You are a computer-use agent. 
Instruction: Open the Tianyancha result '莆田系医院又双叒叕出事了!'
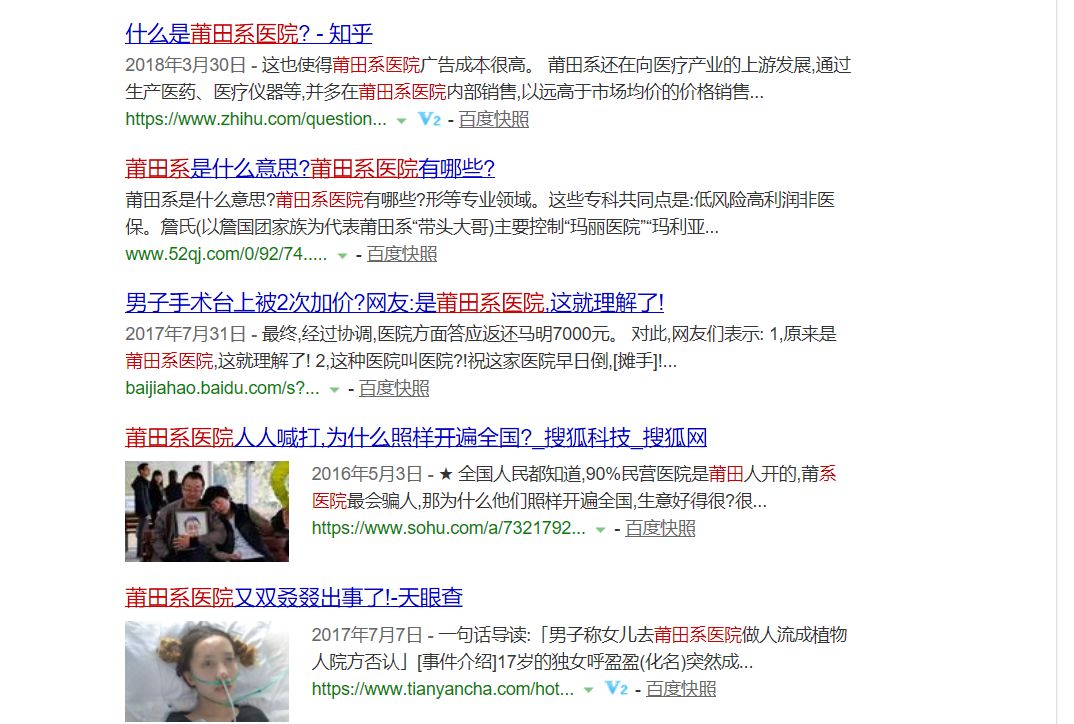pyautogui.click(x=294, y=597)
